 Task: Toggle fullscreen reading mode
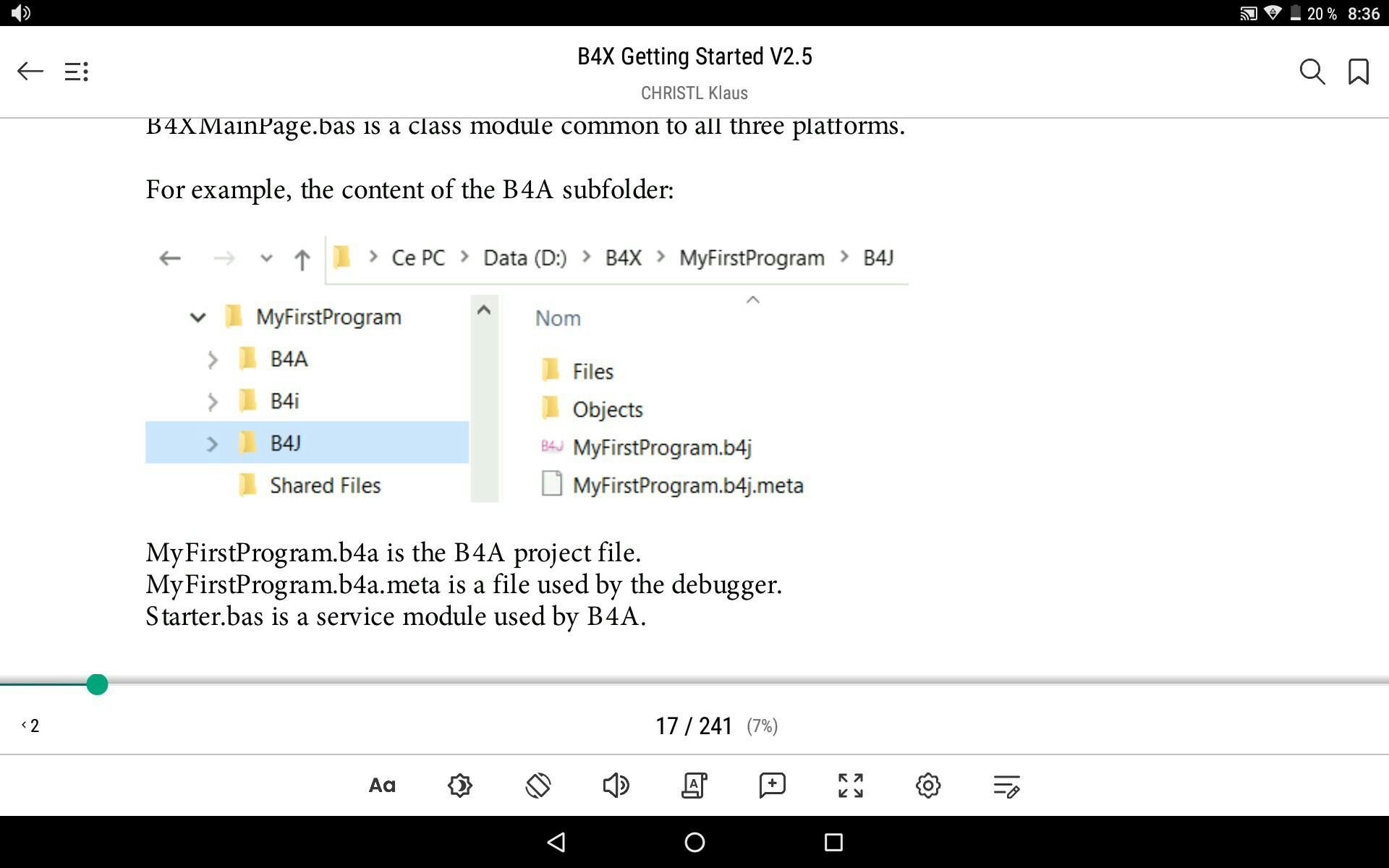(851, 786)
